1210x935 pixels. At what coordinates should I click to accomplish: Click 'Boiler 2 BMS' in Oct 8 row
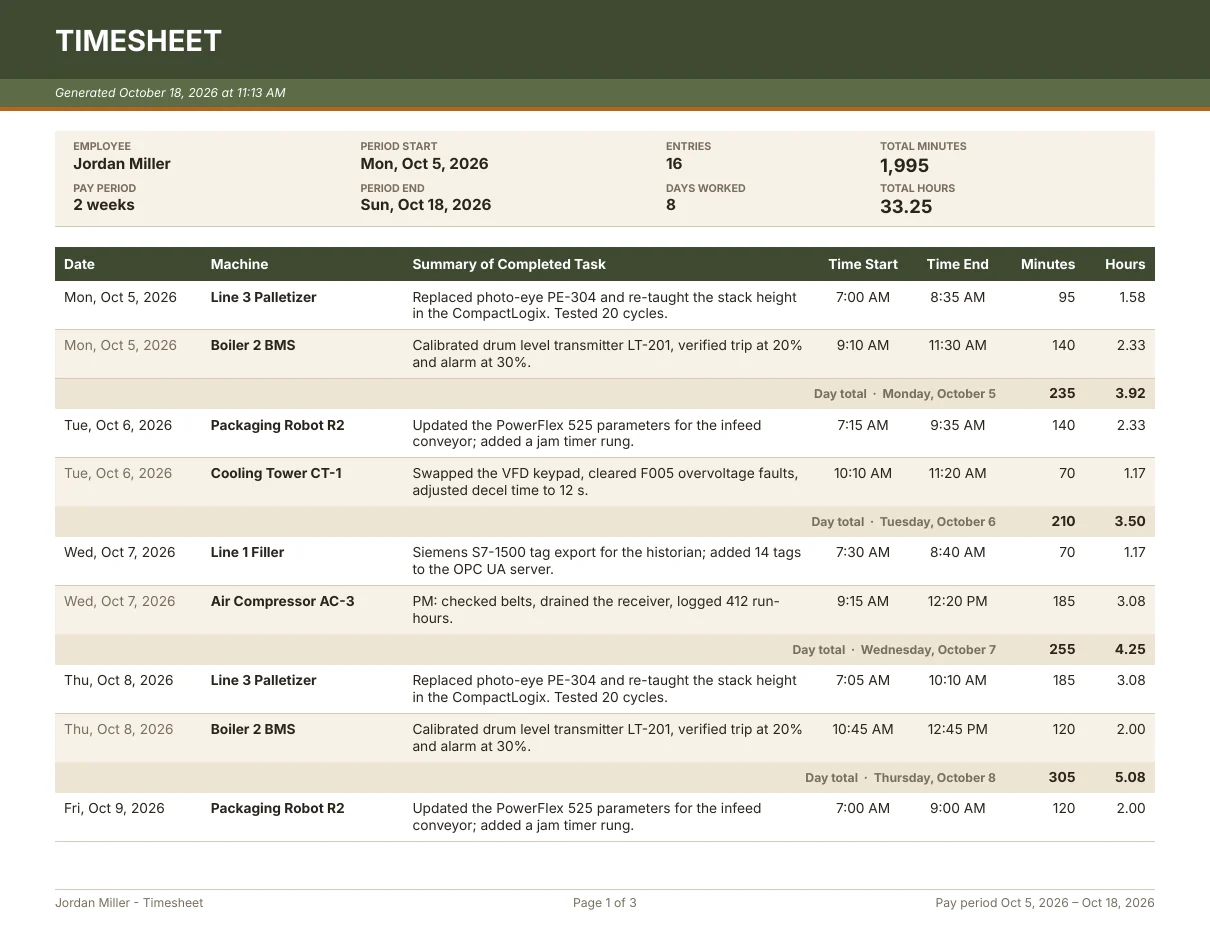(x=253, y=729)
